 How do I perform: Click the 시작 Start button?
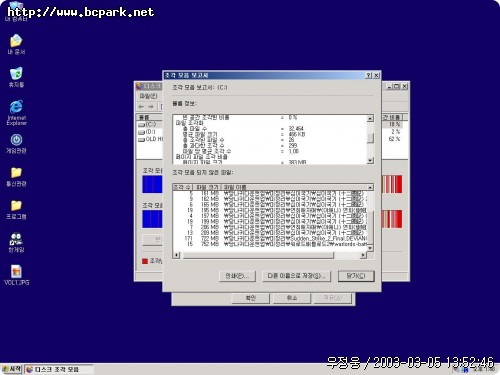12,369
